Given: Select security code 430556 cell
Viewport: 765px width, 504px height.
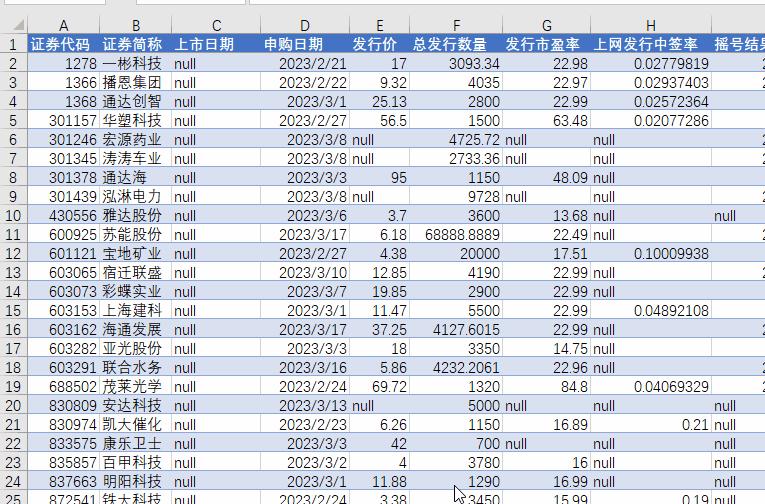Looking at the screenshot, I should point(63,216).
